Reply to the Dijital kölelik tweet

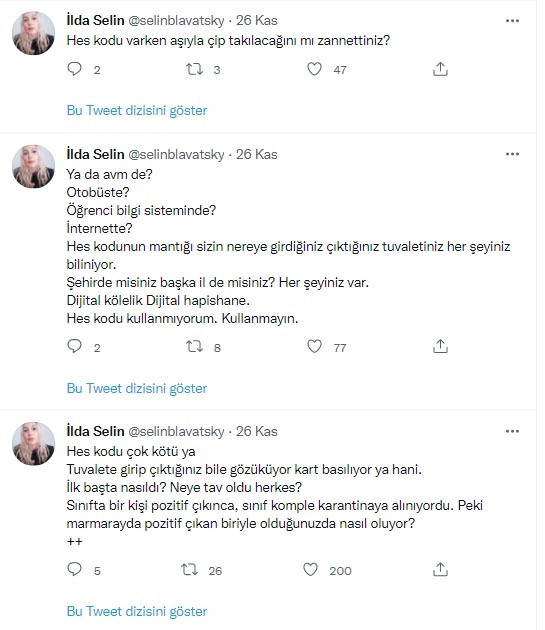tap(74, 346)
